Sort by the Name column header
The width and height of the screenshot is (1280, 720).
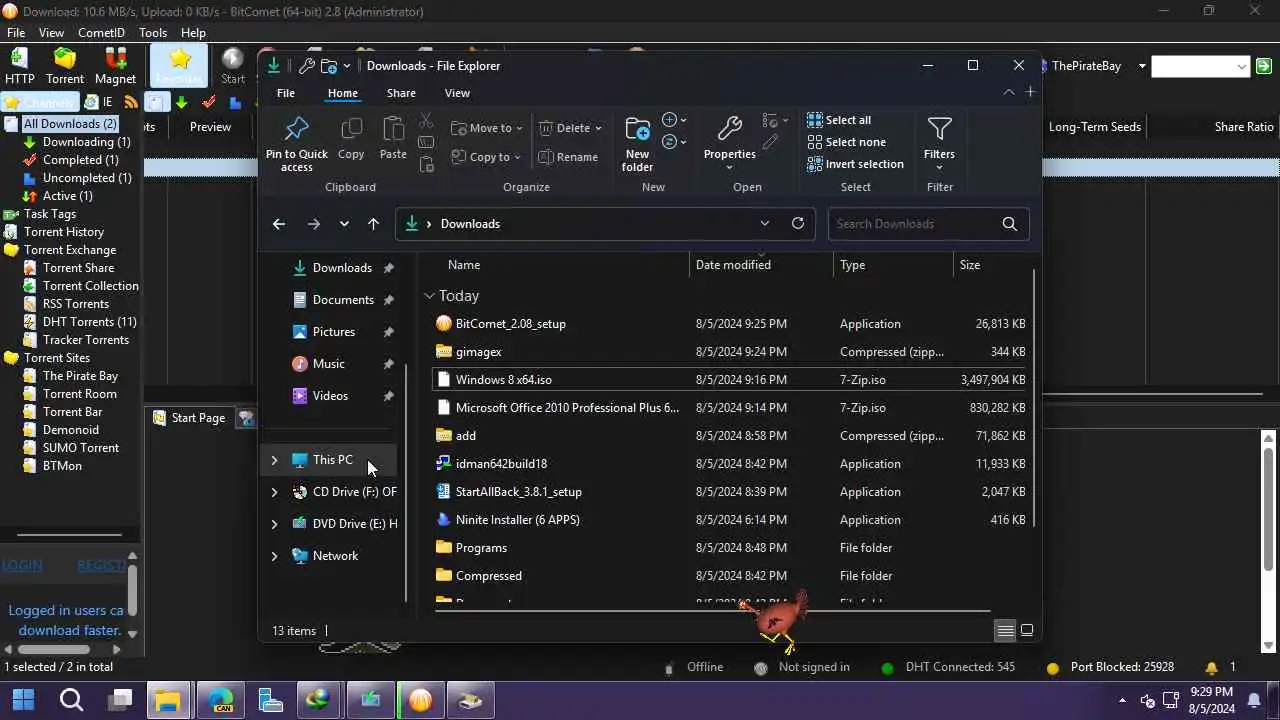coord(561,265)
